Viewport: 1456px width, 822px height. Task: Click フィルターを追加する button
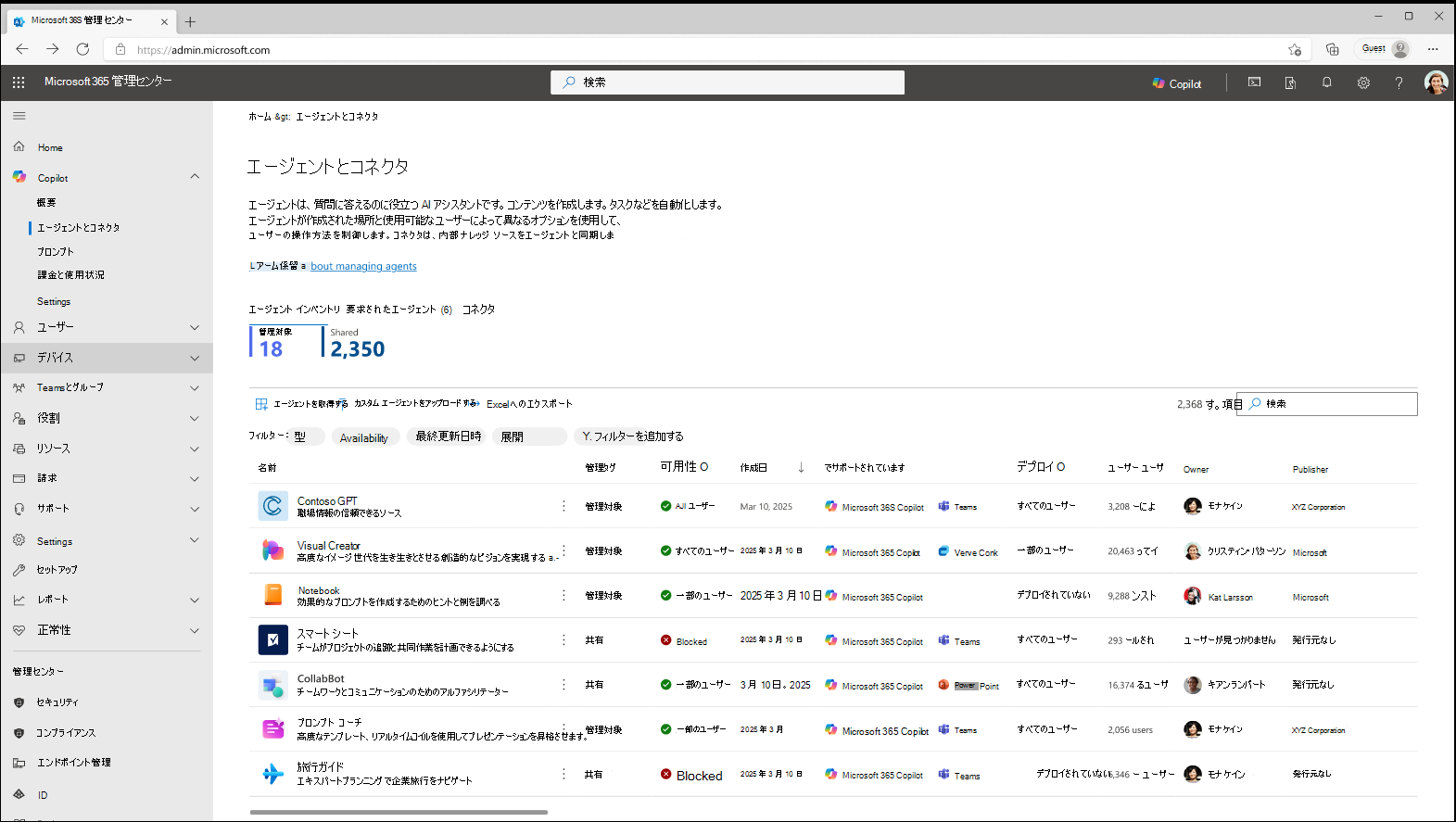pyautogui.click(x=632, y=436)
